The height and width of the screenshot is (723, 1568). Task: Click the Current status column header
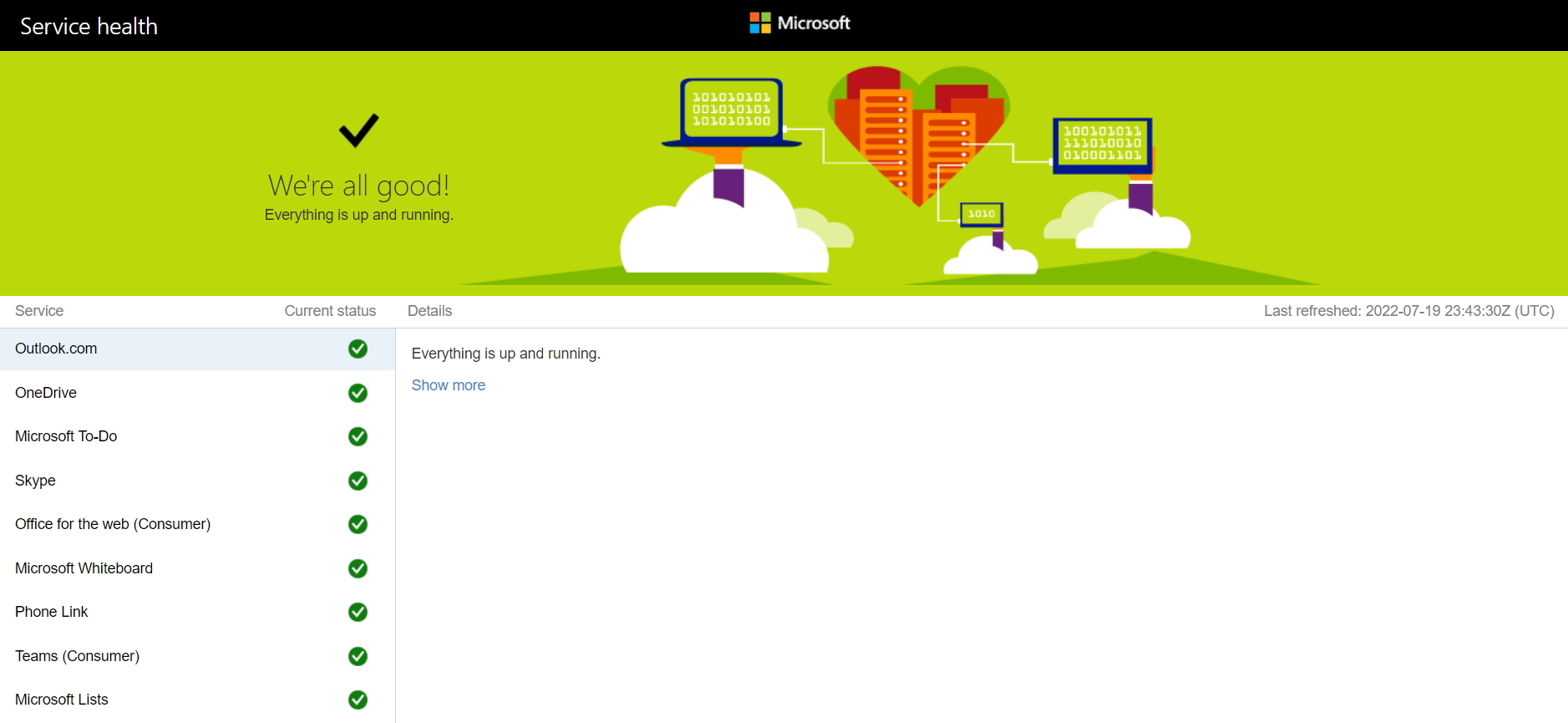pos(330,311)
